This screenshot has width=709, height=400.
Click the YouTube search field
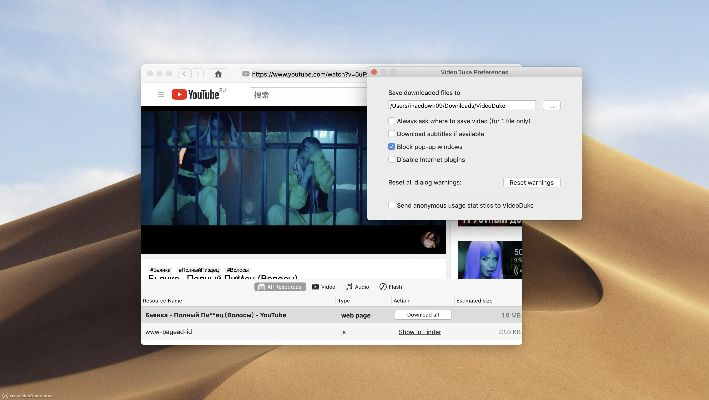click(307, 94)
